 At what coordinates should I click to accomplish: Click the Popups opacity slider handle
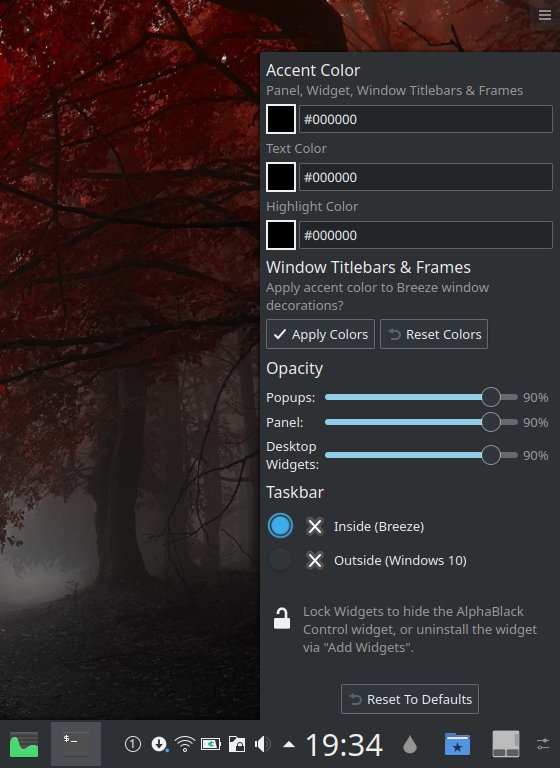(490, 397)
